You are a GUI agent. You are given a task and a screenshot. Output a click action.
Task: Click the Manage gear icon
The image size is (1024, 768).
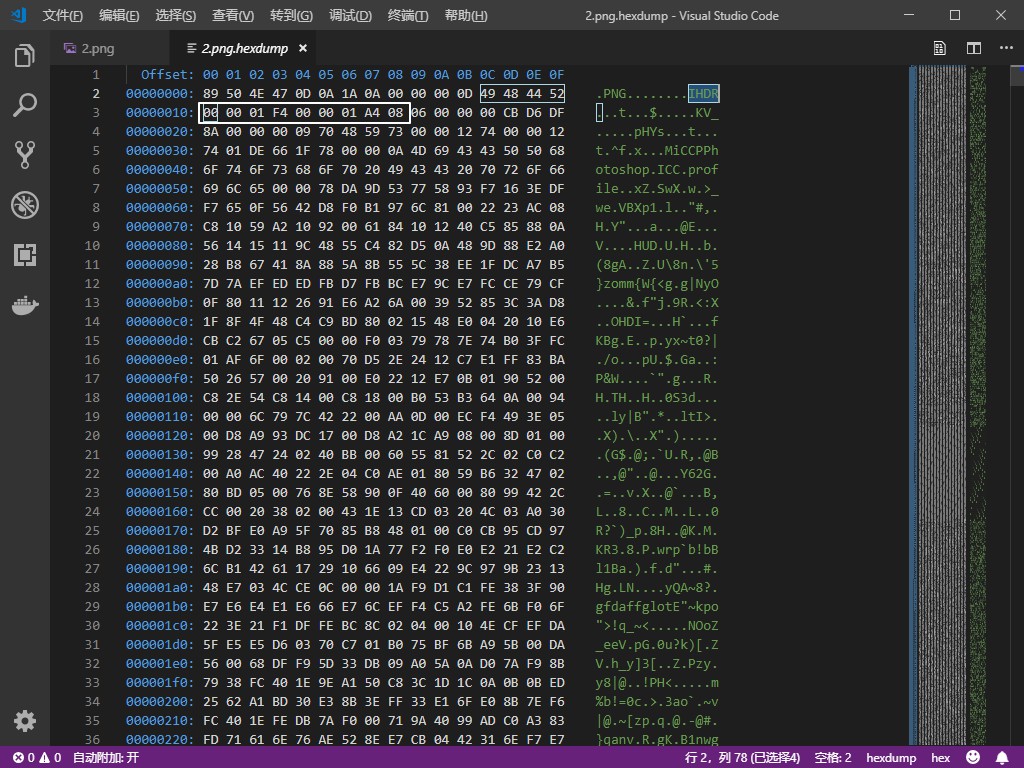(25, 721)
